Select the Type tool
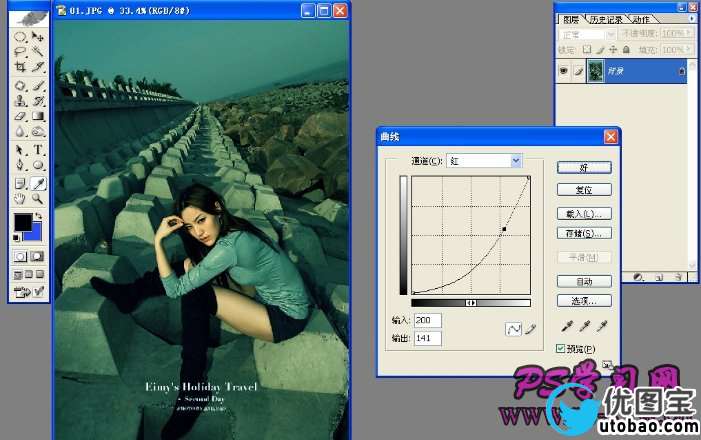 tap(38, 149)
